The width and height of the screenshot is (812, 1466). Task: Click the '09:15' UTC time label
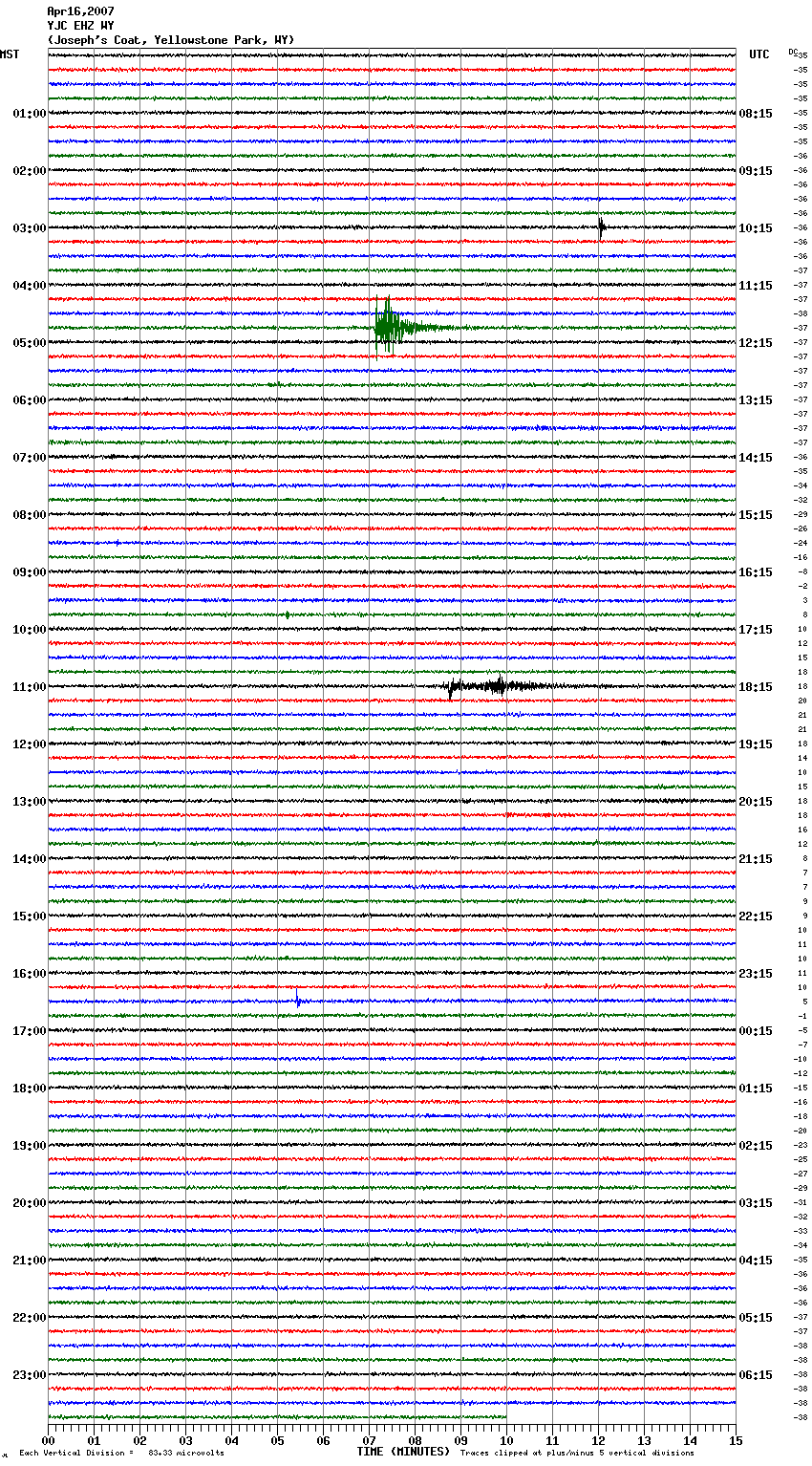756,171
